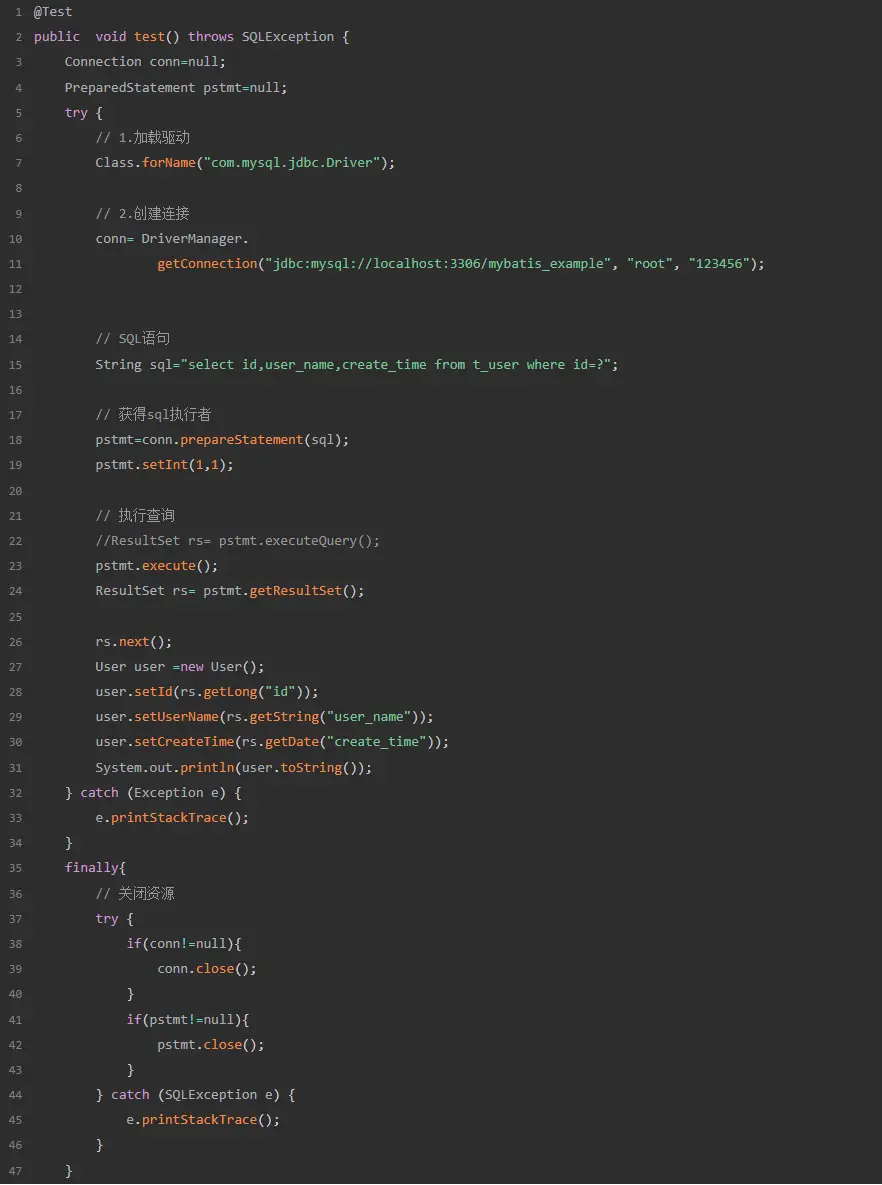Image resolution: width=882 pixels, height=1185 pixels.
Task: Click the getConnection method name
Action: coord(207,264)
